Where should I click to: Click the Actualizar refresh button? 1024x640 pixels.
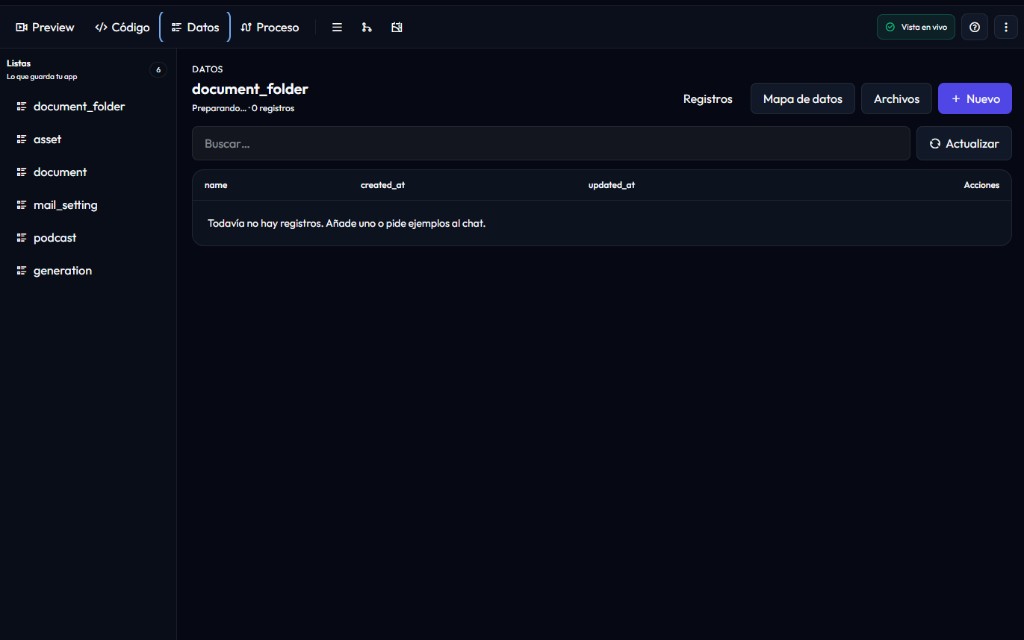pyautogui.click(x=963, y=144)
